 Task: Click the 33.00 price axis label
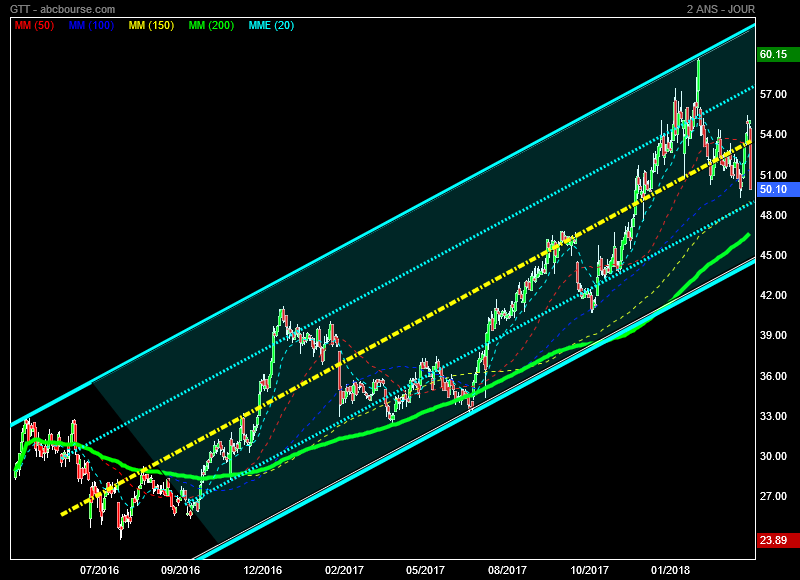point(773,416)
